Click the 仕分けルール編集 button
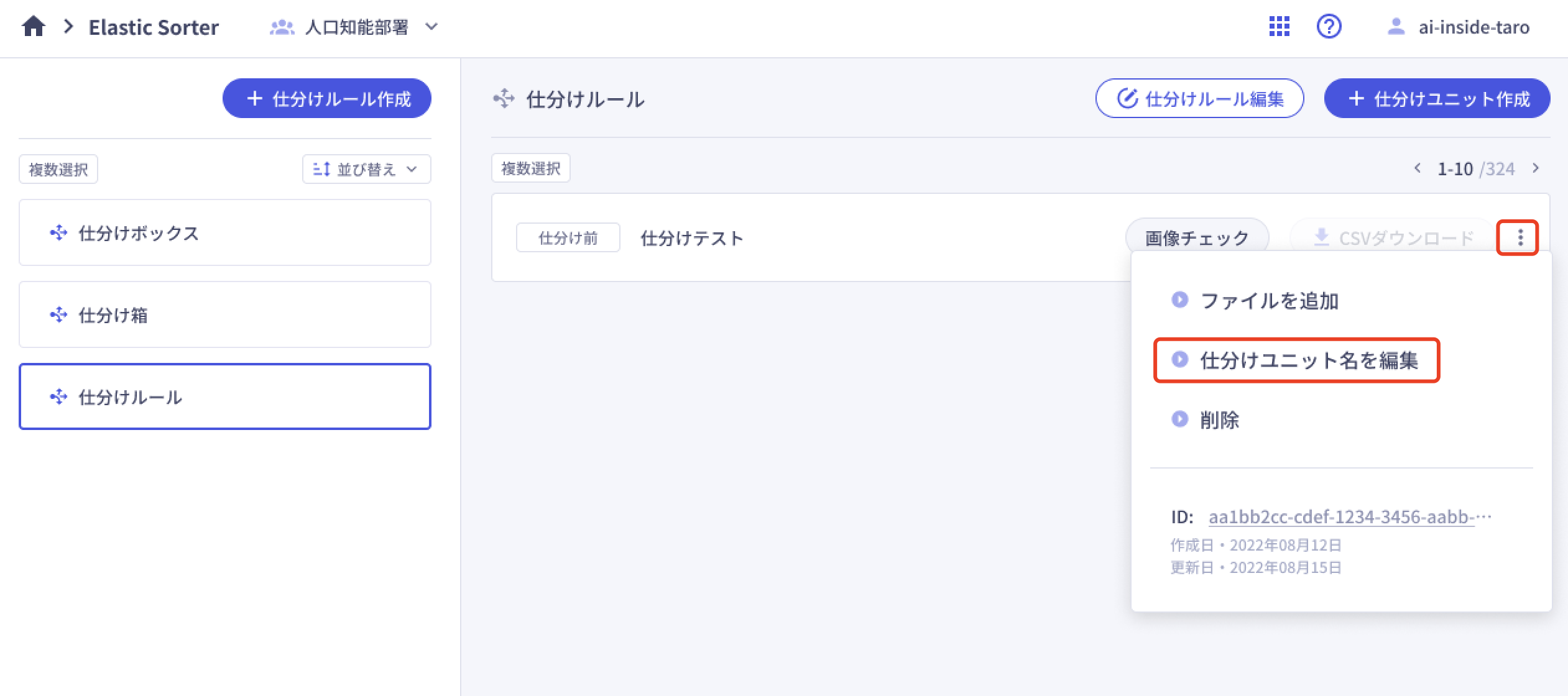This screenshot has width=1568, height=696. tap(1199, 98)
